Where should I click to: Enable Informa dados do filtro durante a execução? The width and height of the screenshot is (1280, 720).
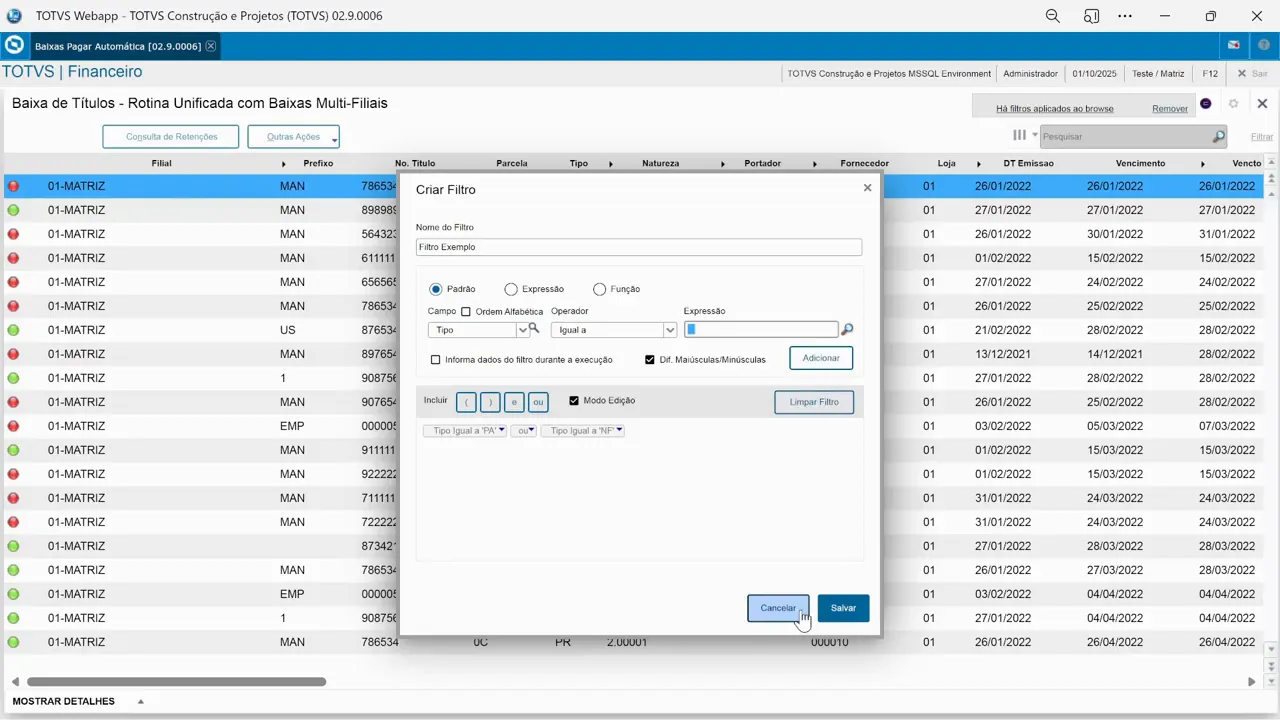[x=435, y=359]
